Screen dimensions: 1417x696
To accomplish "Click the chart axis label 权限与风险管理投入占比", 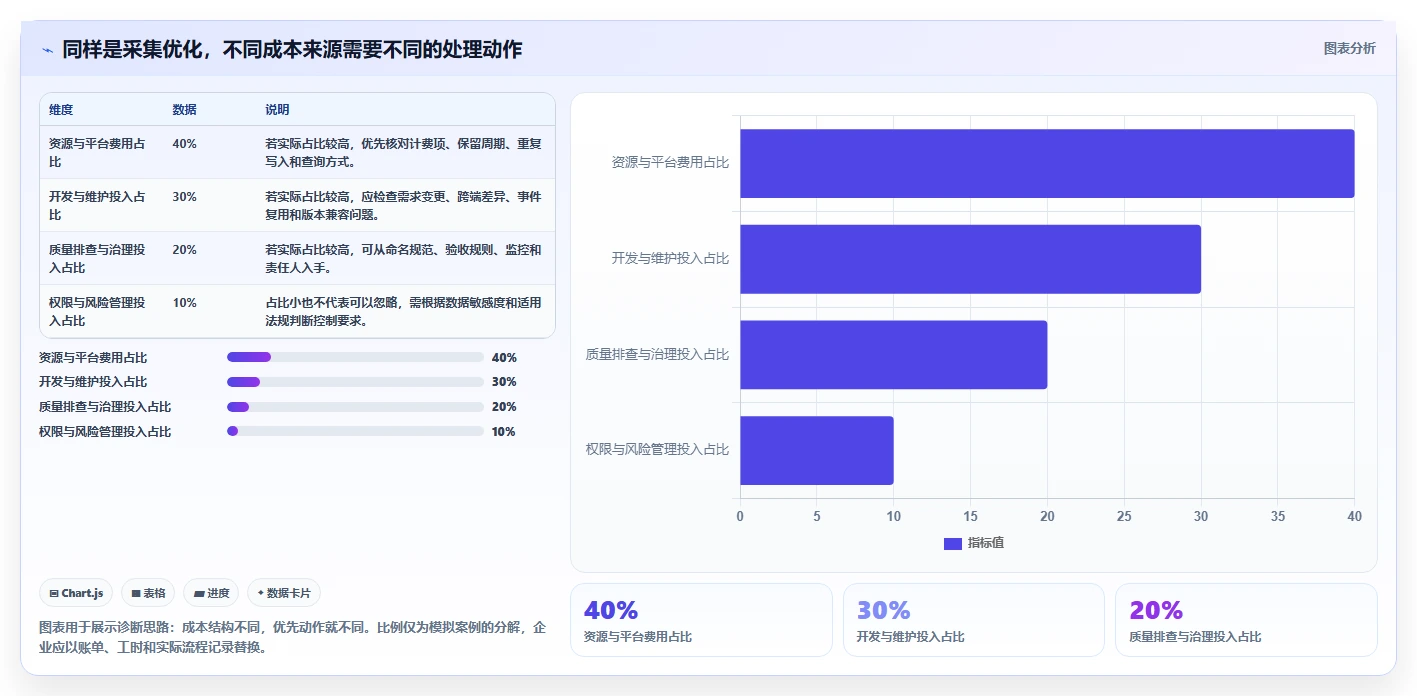I will 658,449.
